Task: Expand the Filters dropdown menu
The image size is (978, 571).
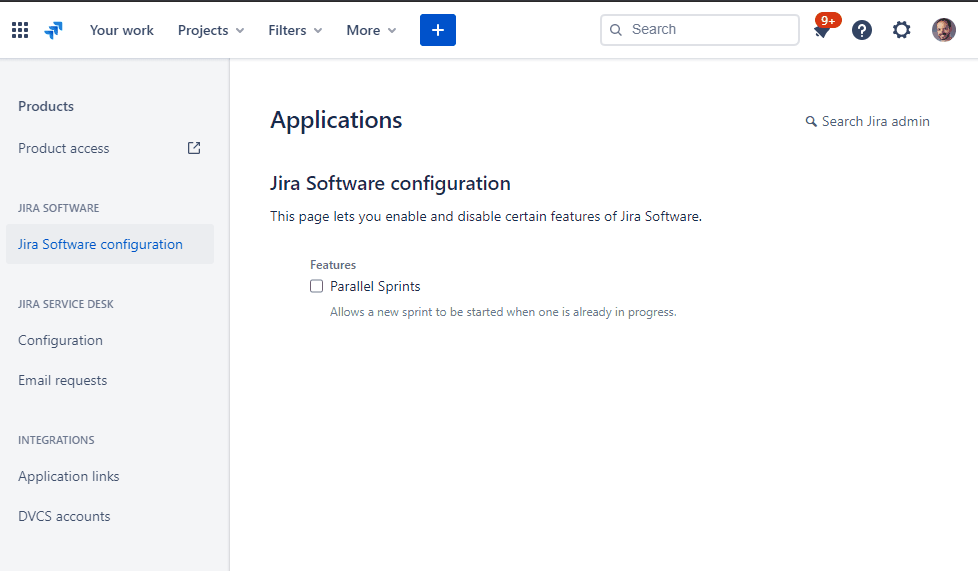Action: [295, 30]
